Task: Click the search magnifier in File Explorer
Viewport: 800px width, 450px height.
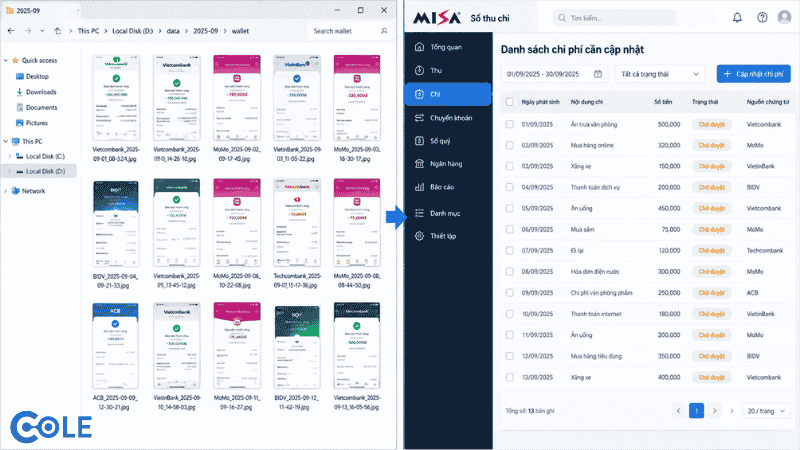Action: 384,31
